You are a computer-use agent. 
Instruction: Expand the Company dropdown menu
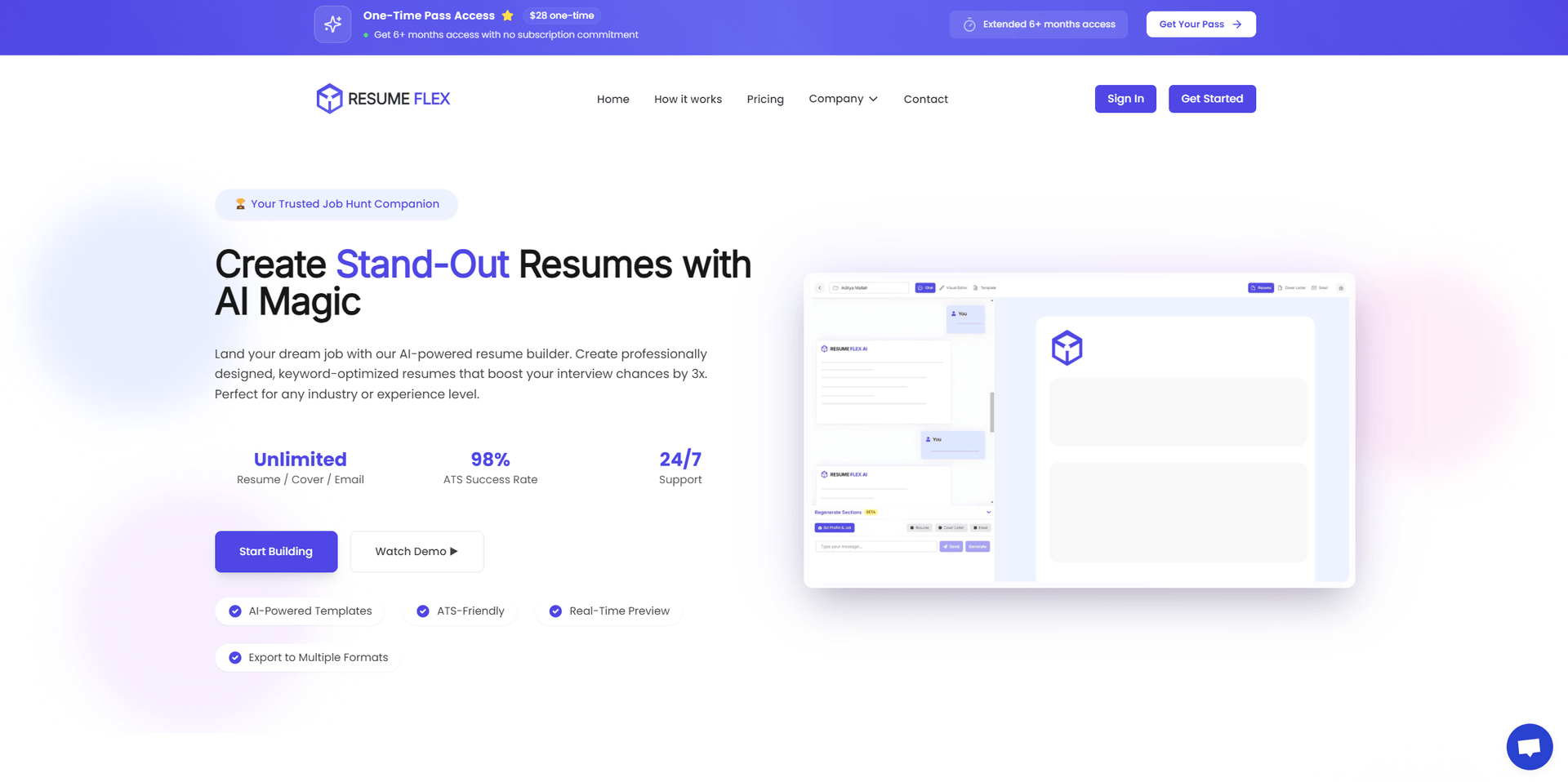click(x=843, y=99)
